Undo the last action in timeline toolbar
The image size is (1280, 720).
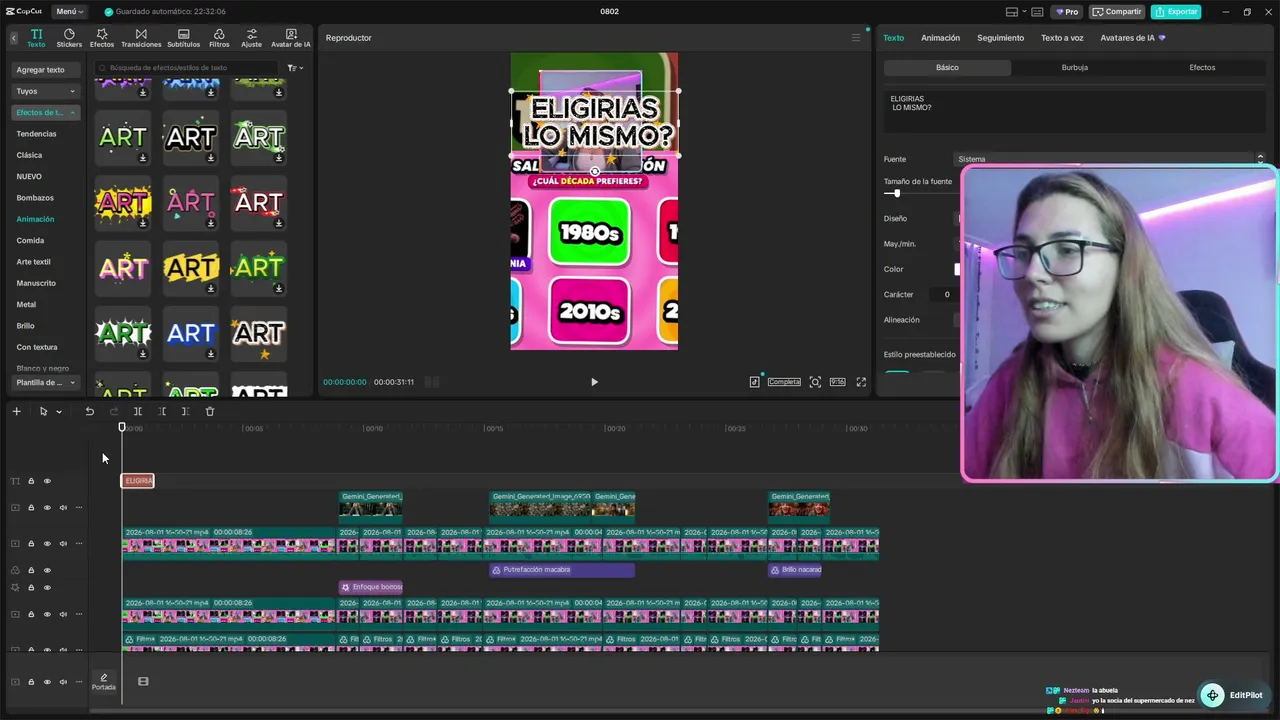pyautogui.click(x=89, y=411)
